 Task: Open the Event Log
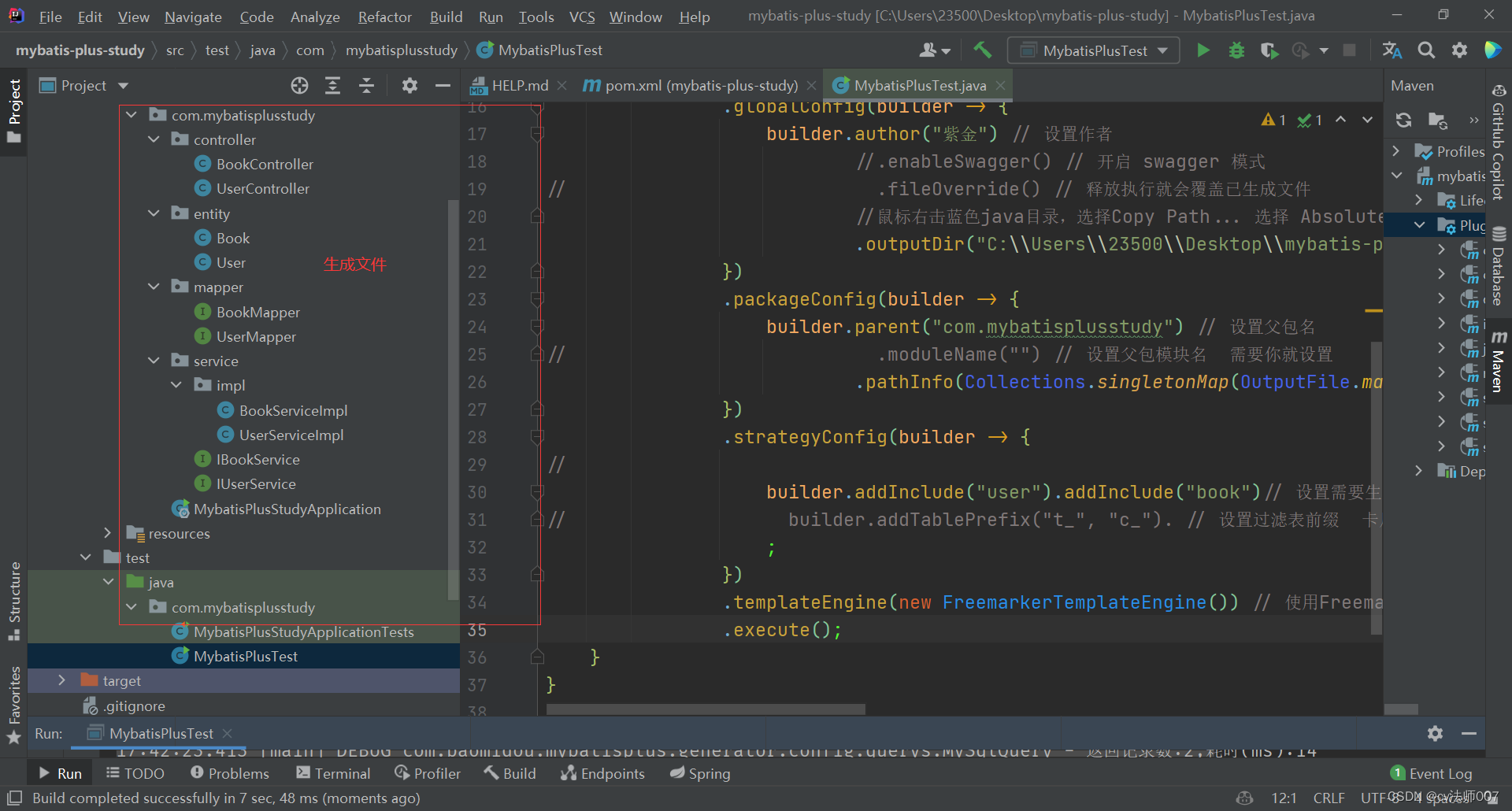[1431, 773]
